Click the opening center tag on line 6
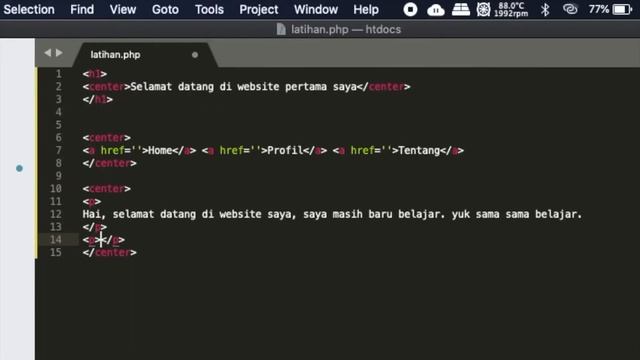The height and width of the screenshot is (360, 640). click(x=107, y=138)
